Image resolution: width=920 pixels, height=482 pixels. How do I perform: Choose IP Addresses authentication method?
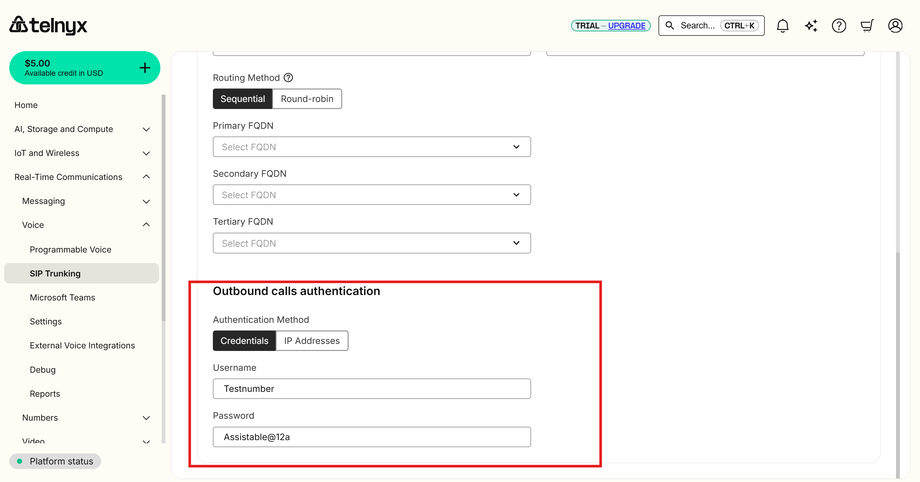[312, 341]
